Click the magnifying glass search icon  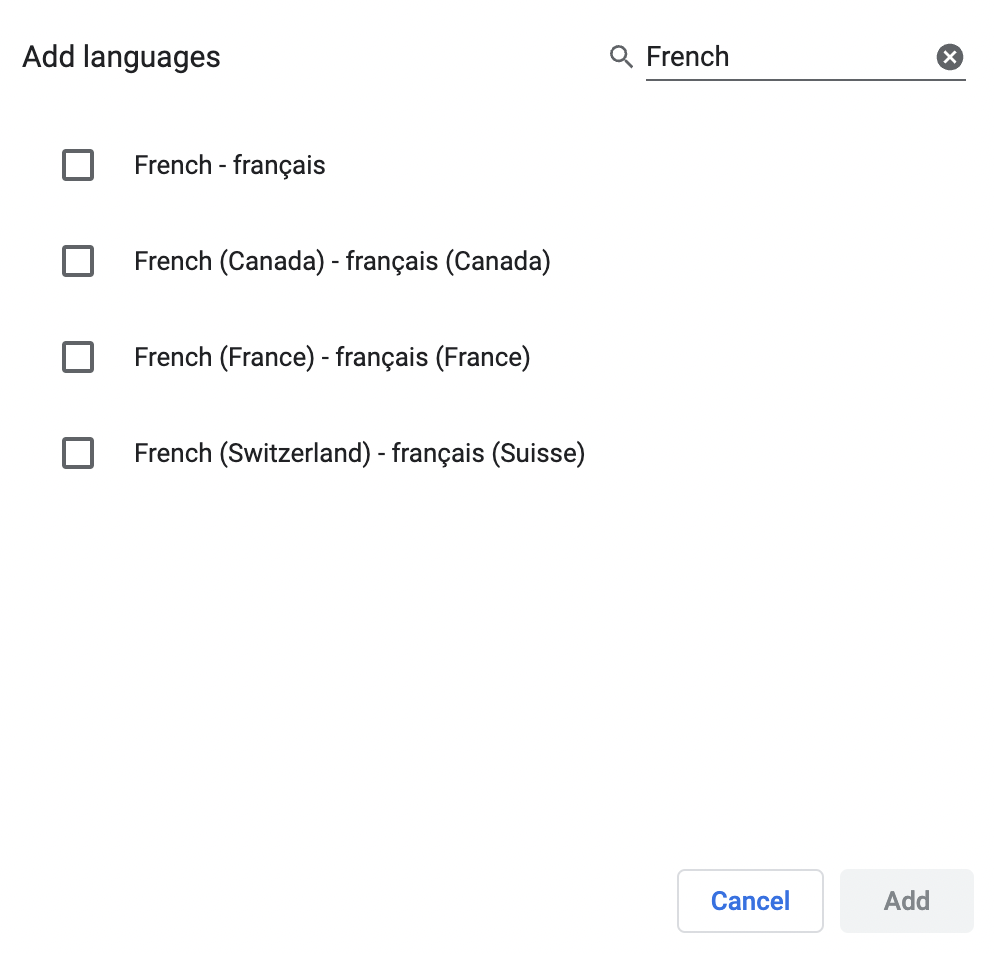621,57
